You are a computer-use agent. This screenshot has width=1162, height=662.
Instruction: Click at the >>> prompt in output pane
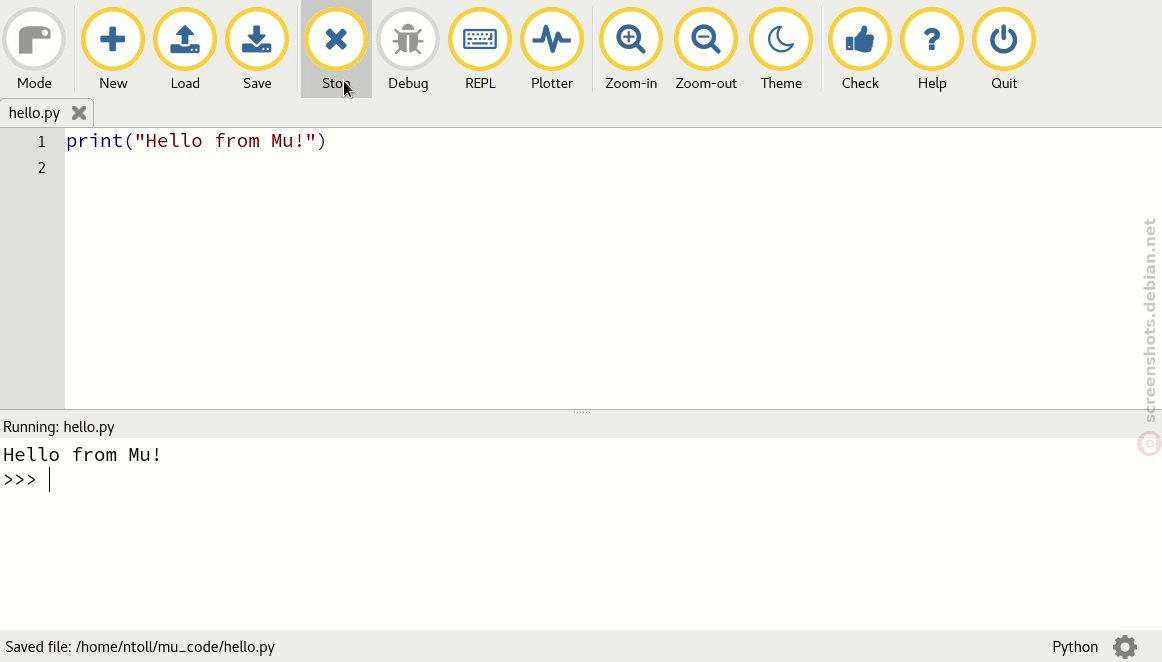(x=20, y=480)
